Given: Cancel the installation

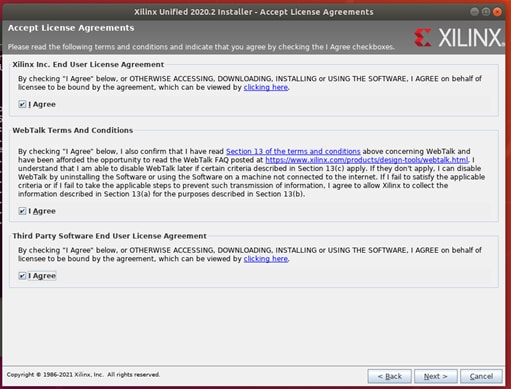Looking at the screenshot, I should 481,376.
